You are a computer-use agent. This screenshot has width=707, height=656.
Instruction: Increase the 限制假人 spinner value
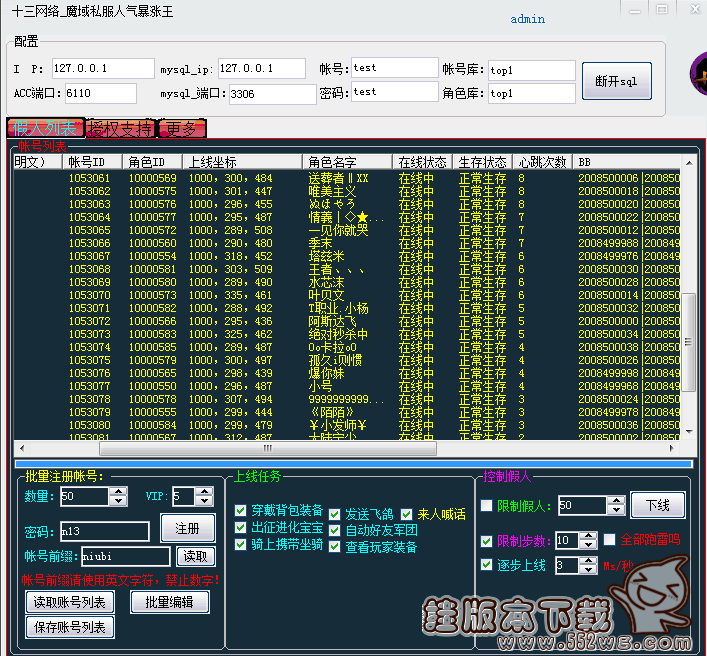[616, 500]
